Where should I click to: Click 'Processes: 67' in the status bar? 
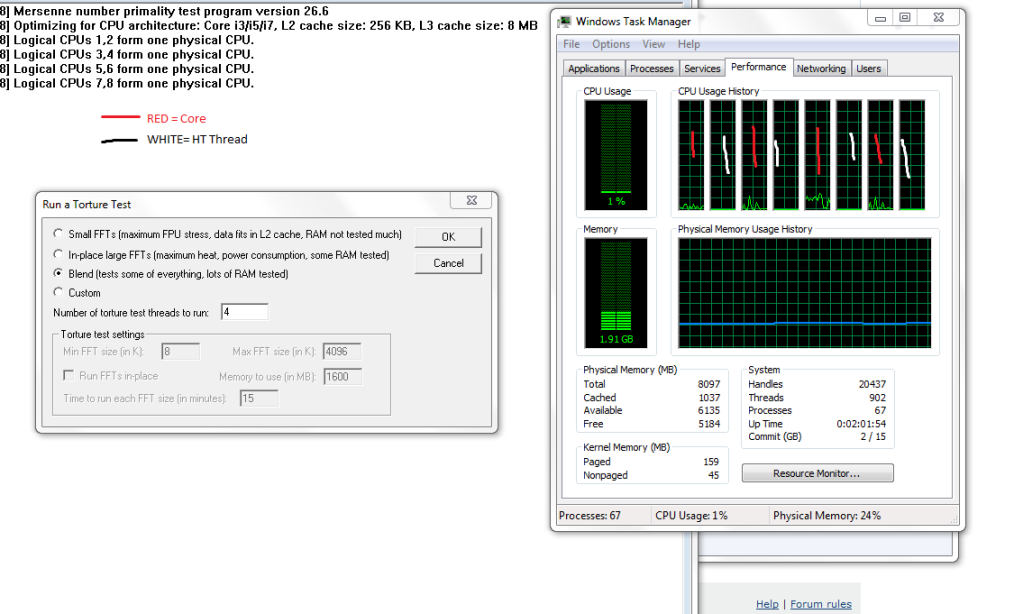click(590, 515)
